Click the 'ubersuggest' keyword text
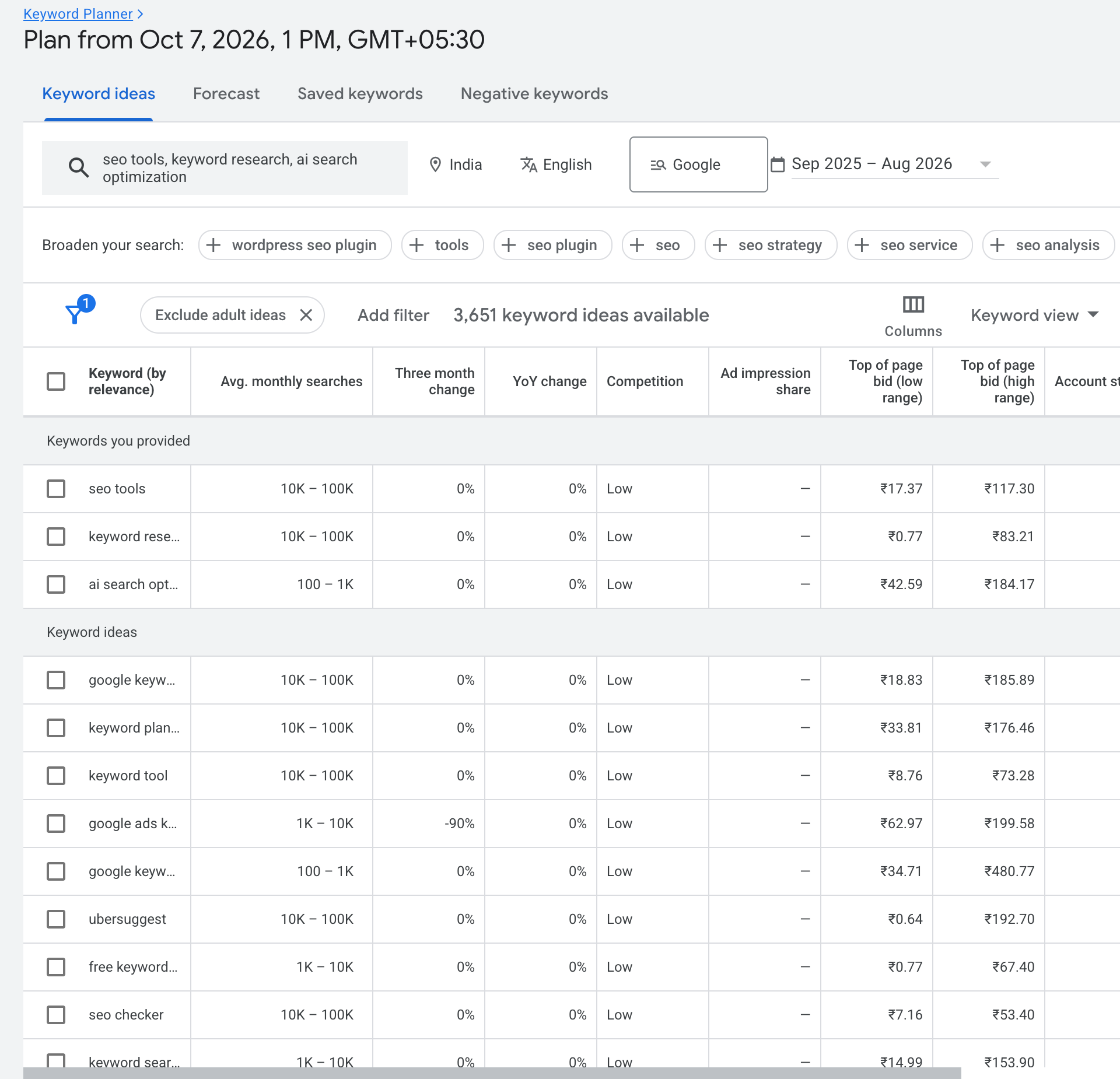Screen dimensions: 1120x1079 point(127,919)
